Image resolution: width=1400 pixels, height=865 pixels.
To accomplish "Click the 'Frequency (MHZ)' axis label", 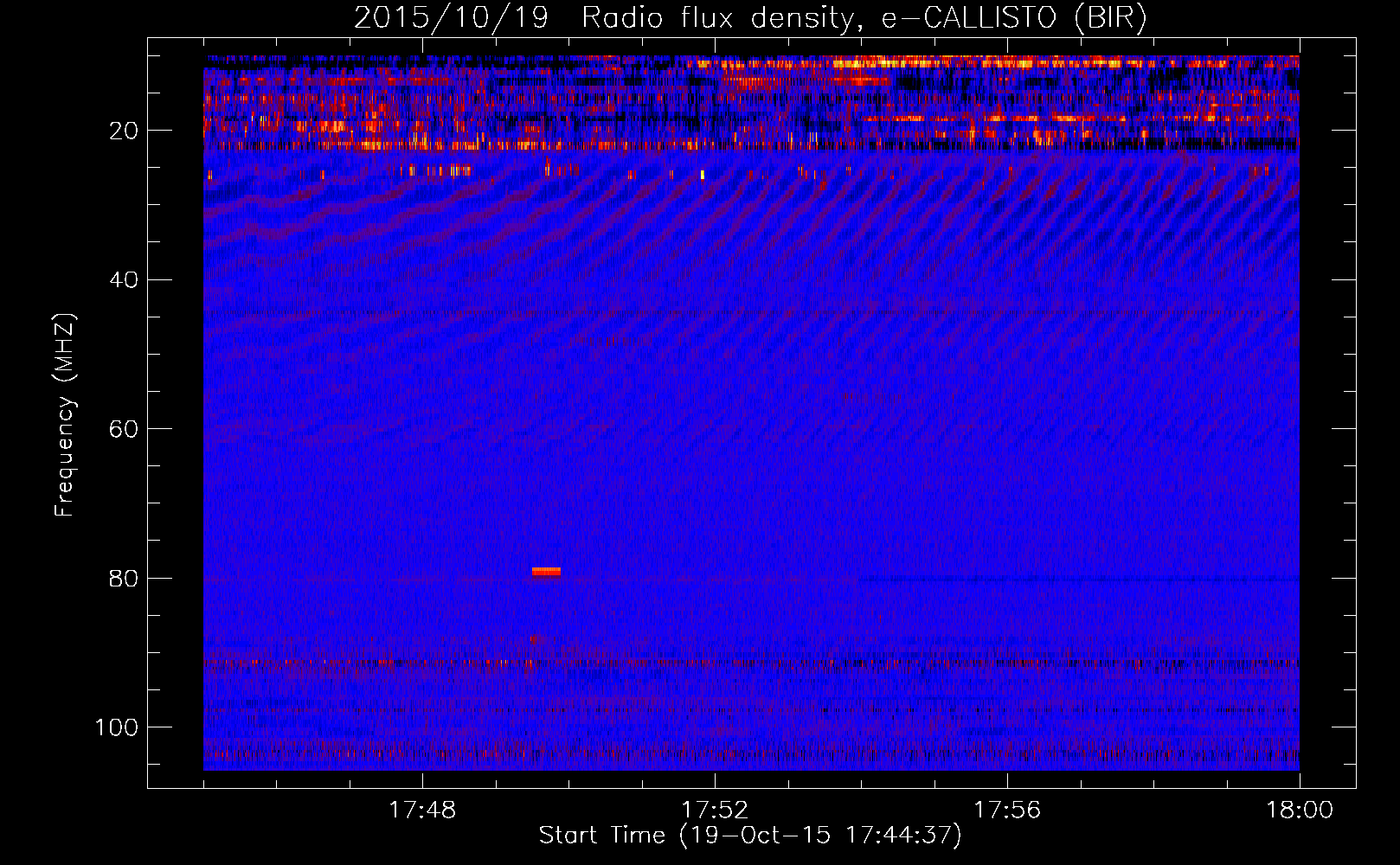I will (x=65, y=414).
